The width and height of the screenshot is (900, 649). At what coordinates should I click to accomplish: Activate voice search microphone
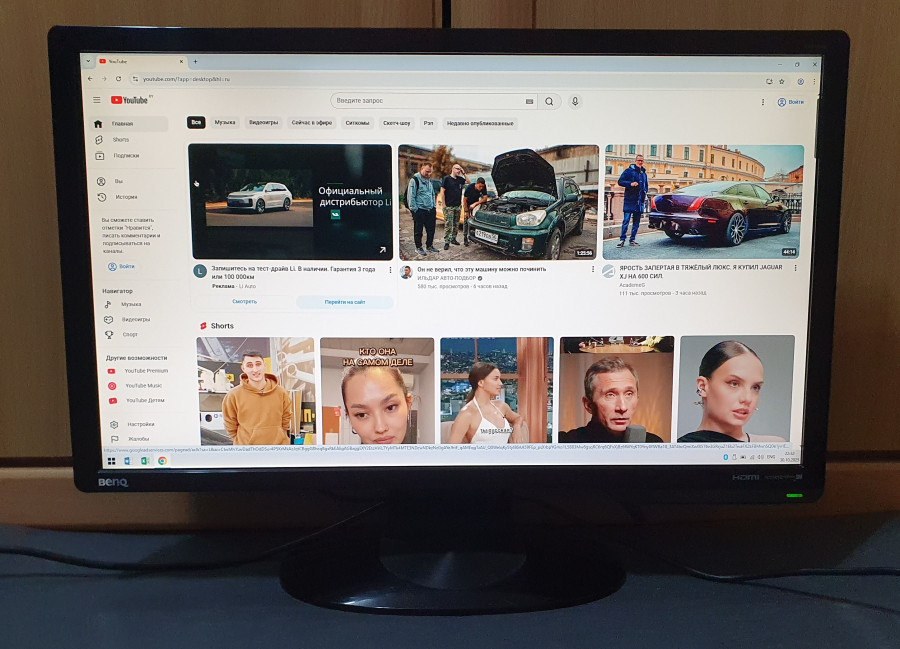click(575, 102)
